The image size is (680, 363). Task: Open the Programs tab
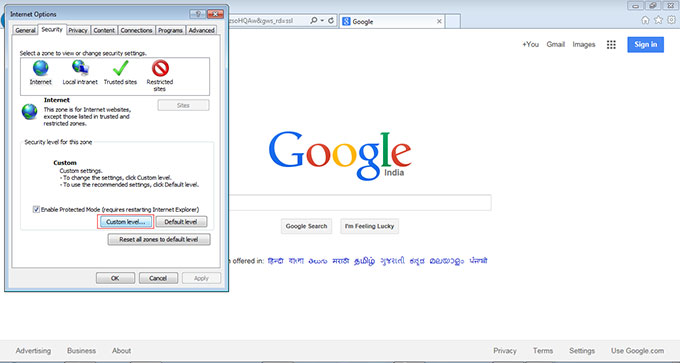[170, 30]
